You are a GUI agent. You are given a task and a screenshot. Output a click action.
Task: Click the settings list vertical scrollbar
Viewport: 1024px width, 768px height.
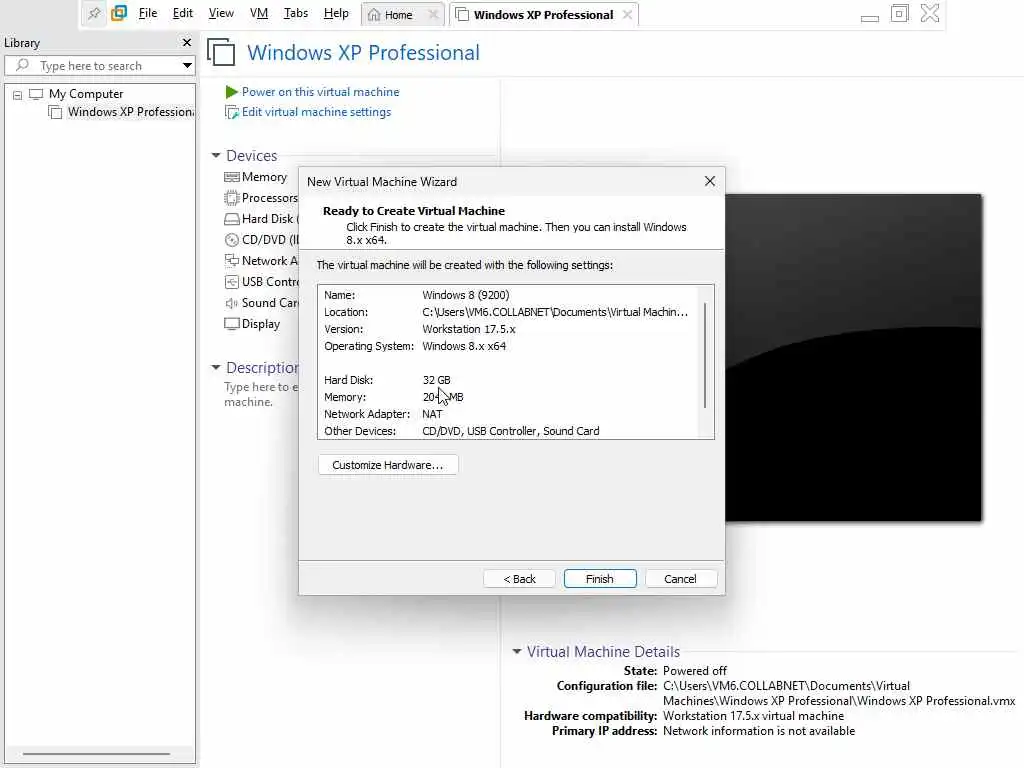pos(705,355)
